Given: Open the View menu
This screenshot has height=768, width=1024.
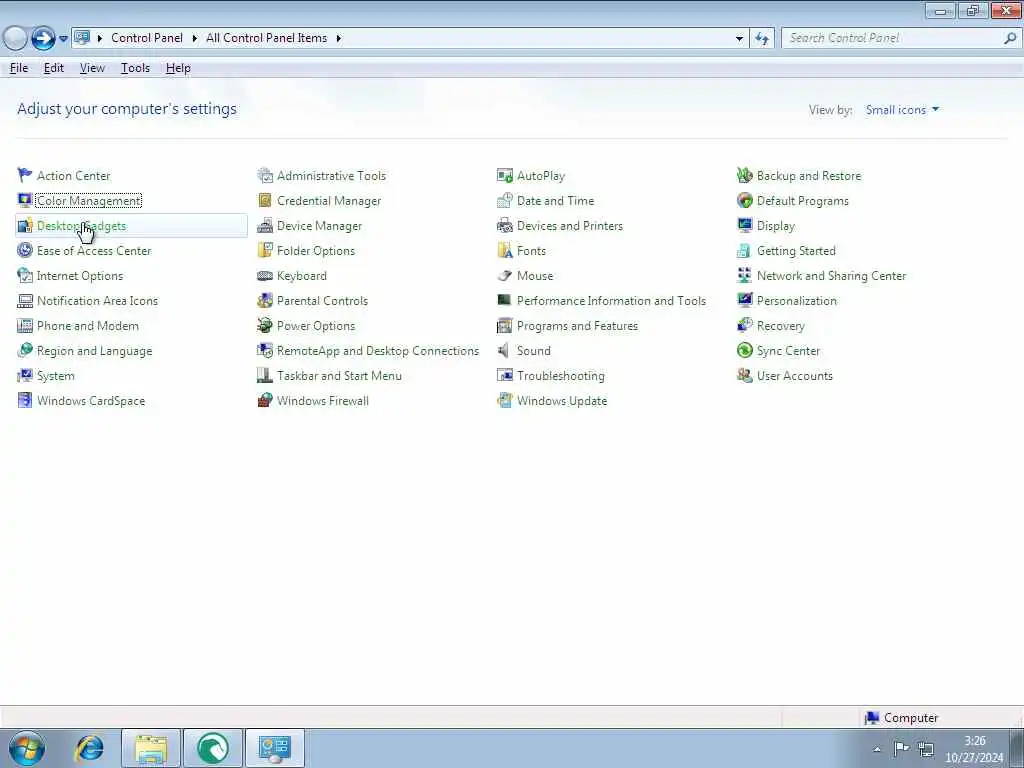Looking at the screenshot, I should tap(92, 68).
